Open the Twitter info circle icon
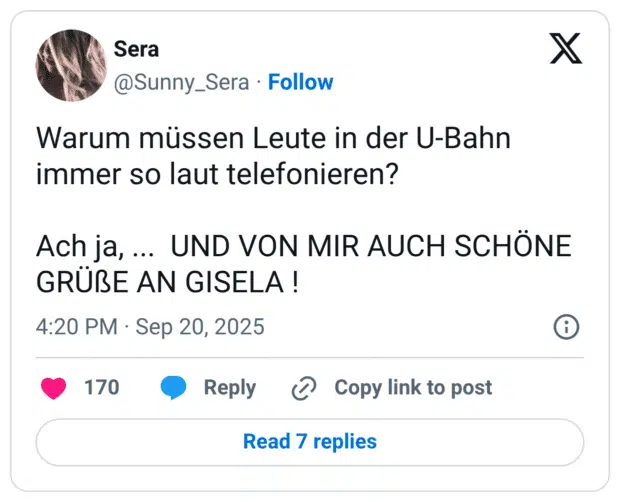Image resolution: width=620 pixels, height=502 pixels. pos(566,327)
